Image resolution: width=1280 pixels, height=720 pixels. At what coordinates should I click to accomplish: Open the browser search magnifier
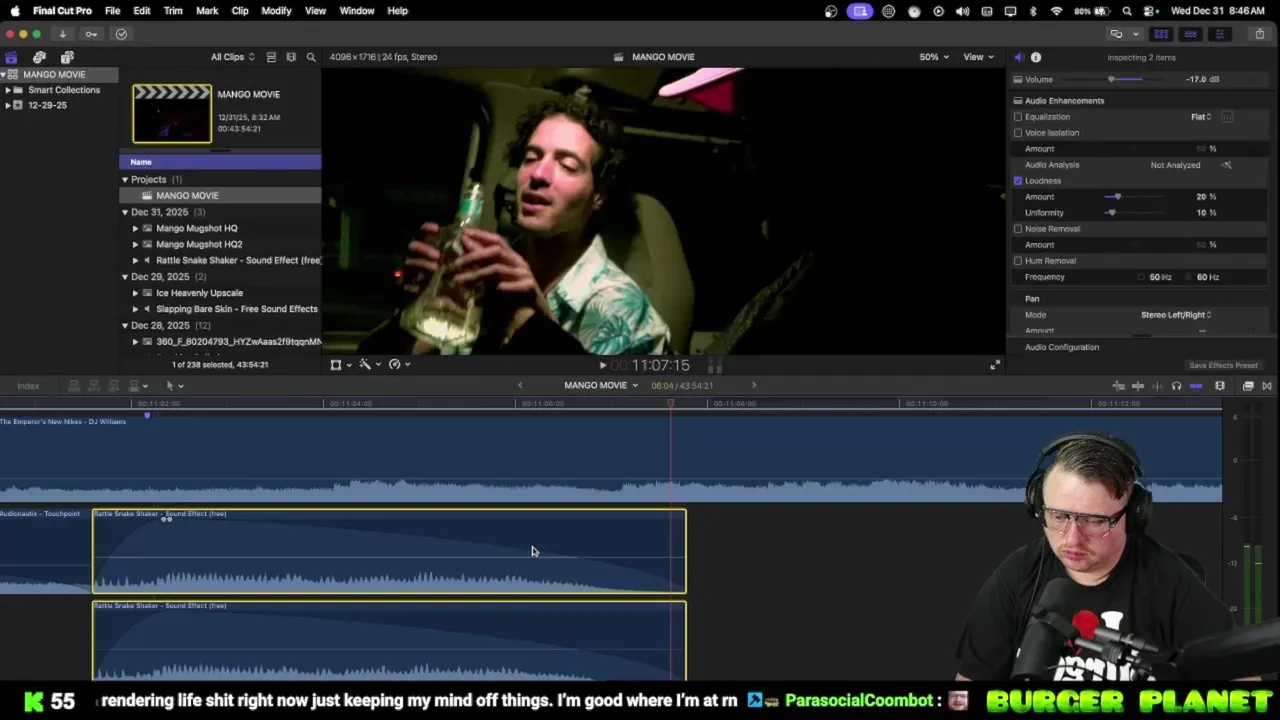tap(311, 57)
